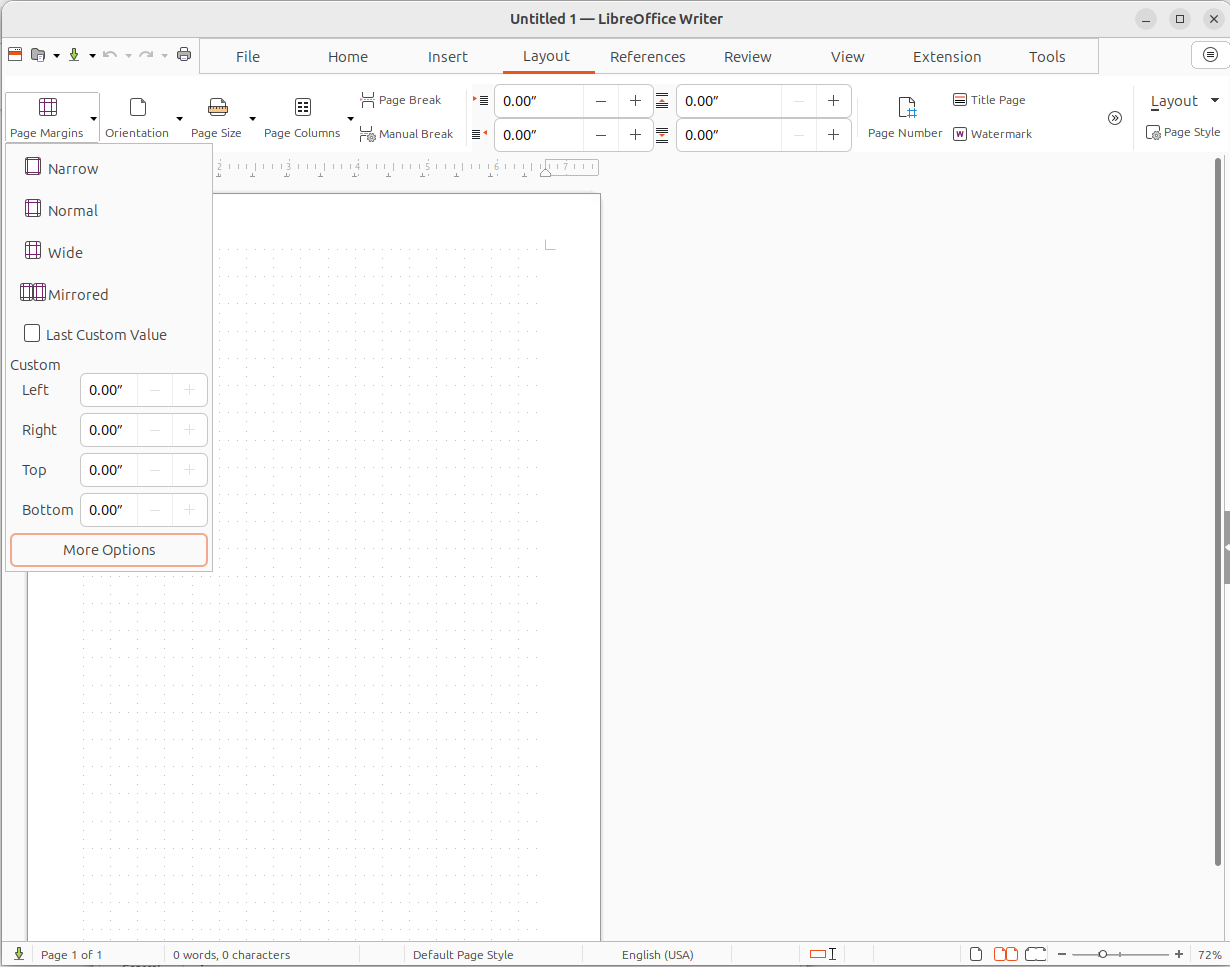1230x967 pixels.
Task: Insert a Page Break
Action: 401,100
